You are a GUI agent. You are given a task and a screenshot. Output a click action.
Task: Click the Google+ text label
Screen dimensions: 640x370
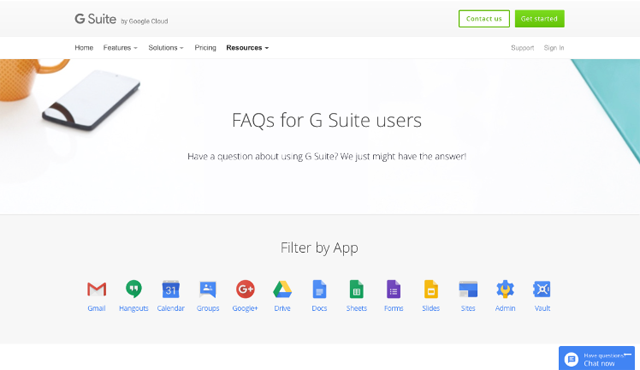pos(245,308)
